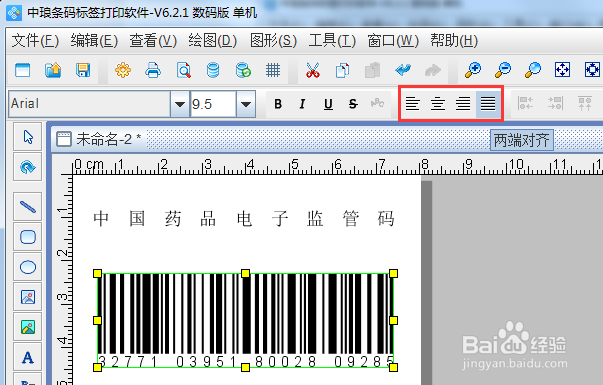This screenshot has width=603, height=385.
Task: Cut the selection with scissors icon
Action: [313, 70]
